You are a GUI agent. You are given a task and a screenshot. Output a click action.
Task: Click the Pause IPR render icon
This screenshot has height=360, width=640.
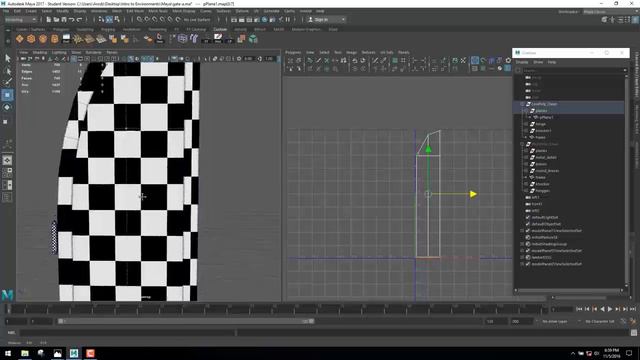(288, 19)
